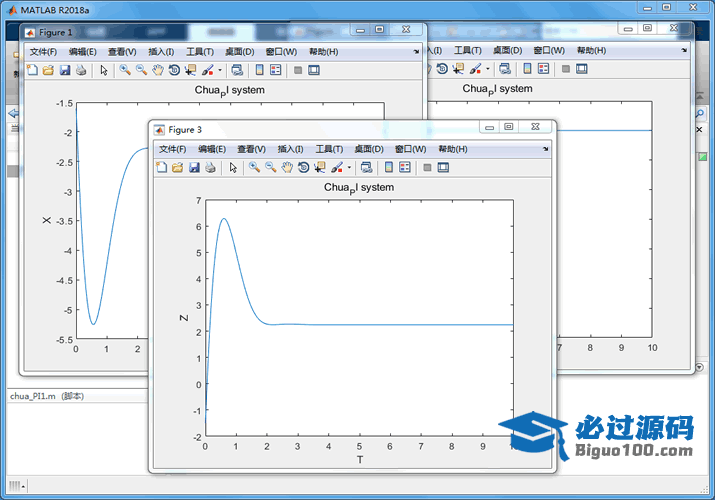Image resolution: width=715 pixels, height=500 pixels.
Task: Activate Zoom In tool in Figure 1
Action: 125,70
